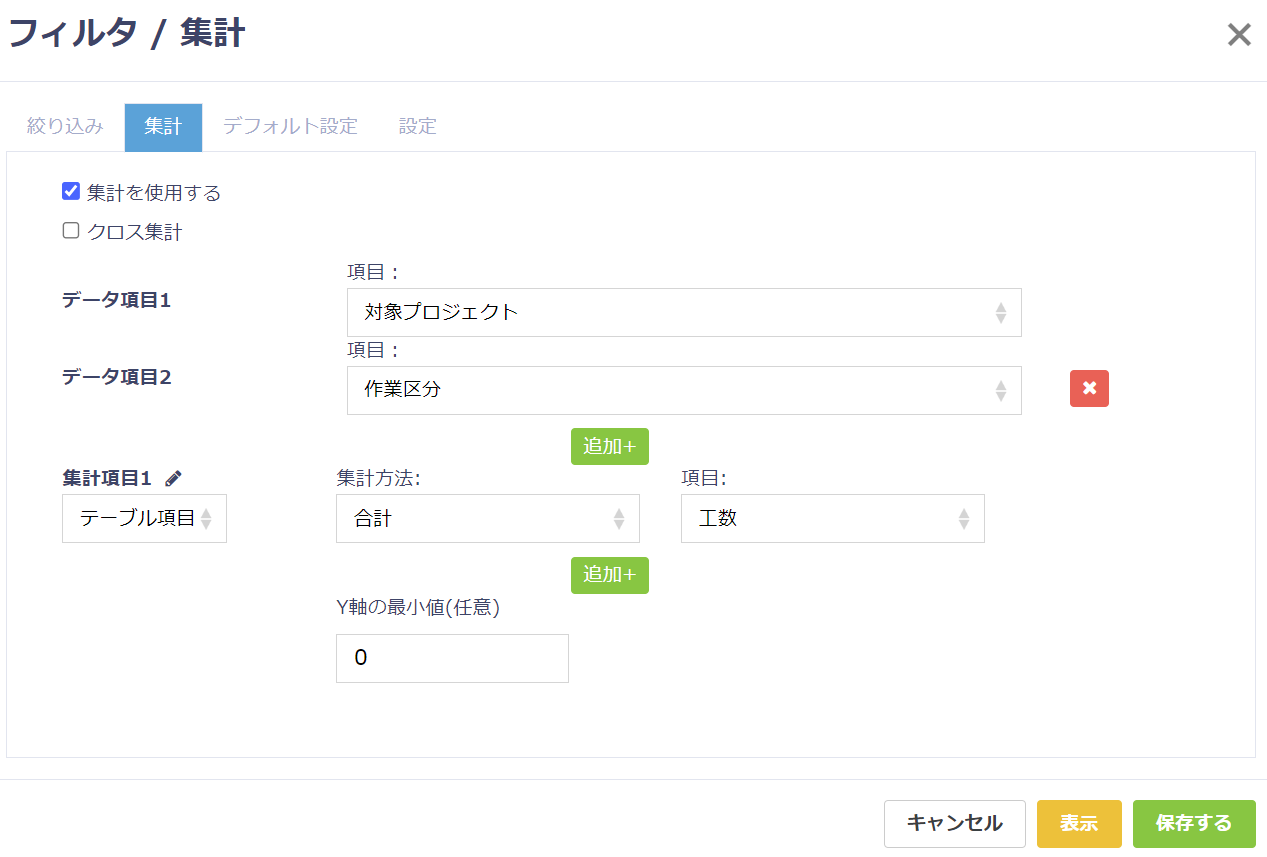Image resolution: width=1267 pixels, height=857 pixels.
Task: Open the デフォルト設定 tab
Action: click(290, 127)
